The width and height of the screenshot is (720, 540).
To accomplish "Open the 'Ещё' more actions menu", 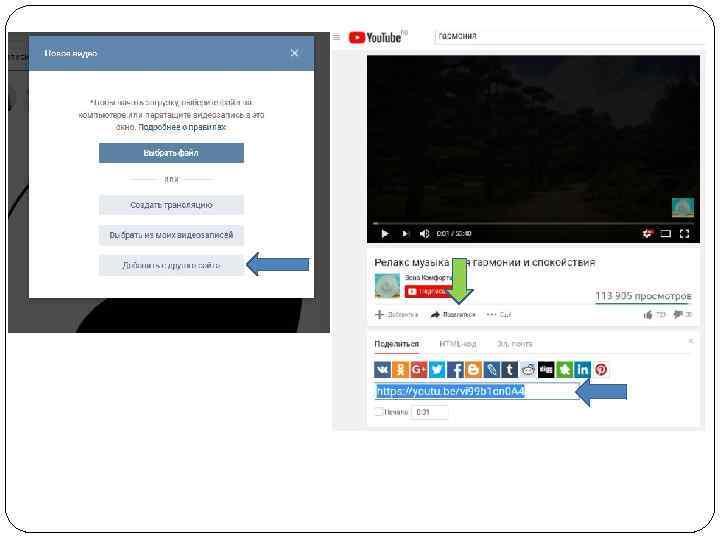I will coord(499,315).
